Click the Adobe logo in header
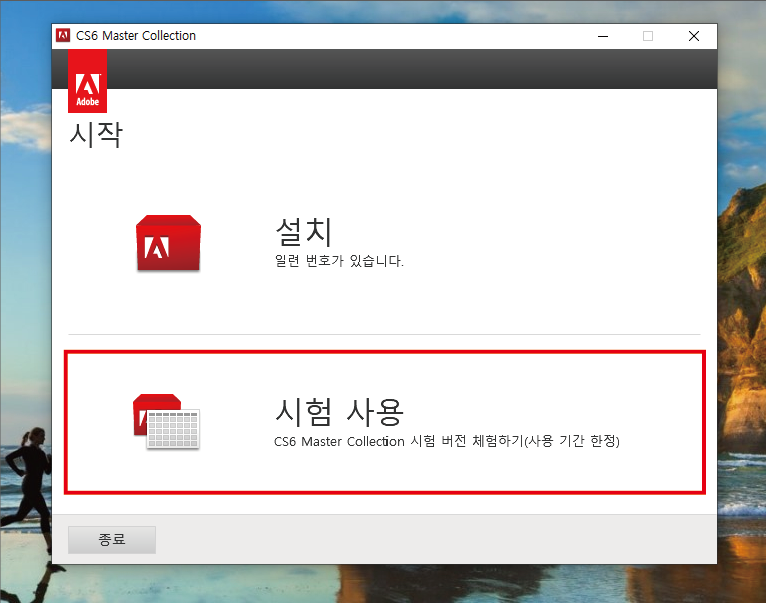This screenshot has width=766, height=603. click(x=87, y=81)
